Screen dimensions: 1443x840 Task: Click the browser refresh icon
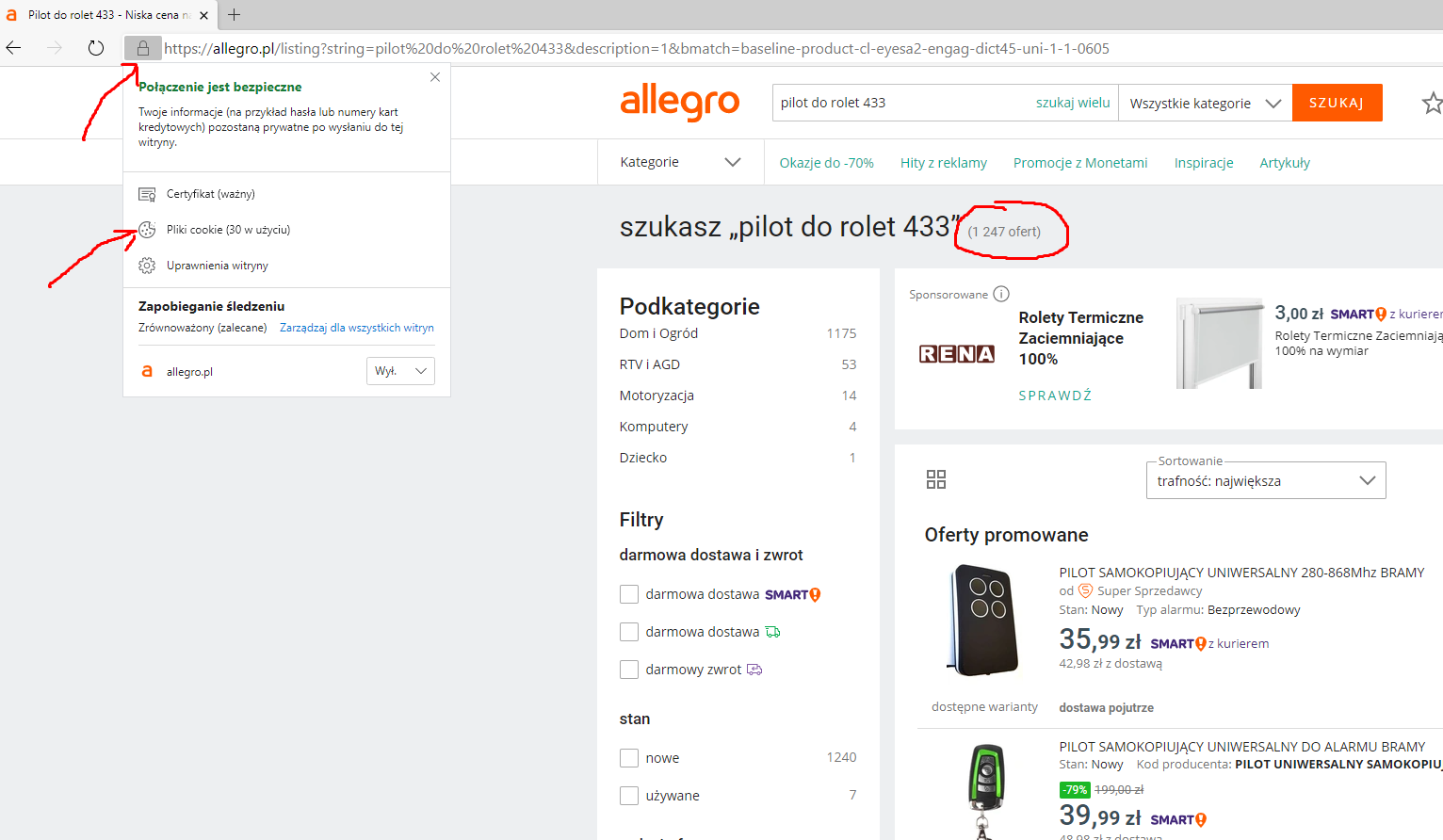point(96,48)
